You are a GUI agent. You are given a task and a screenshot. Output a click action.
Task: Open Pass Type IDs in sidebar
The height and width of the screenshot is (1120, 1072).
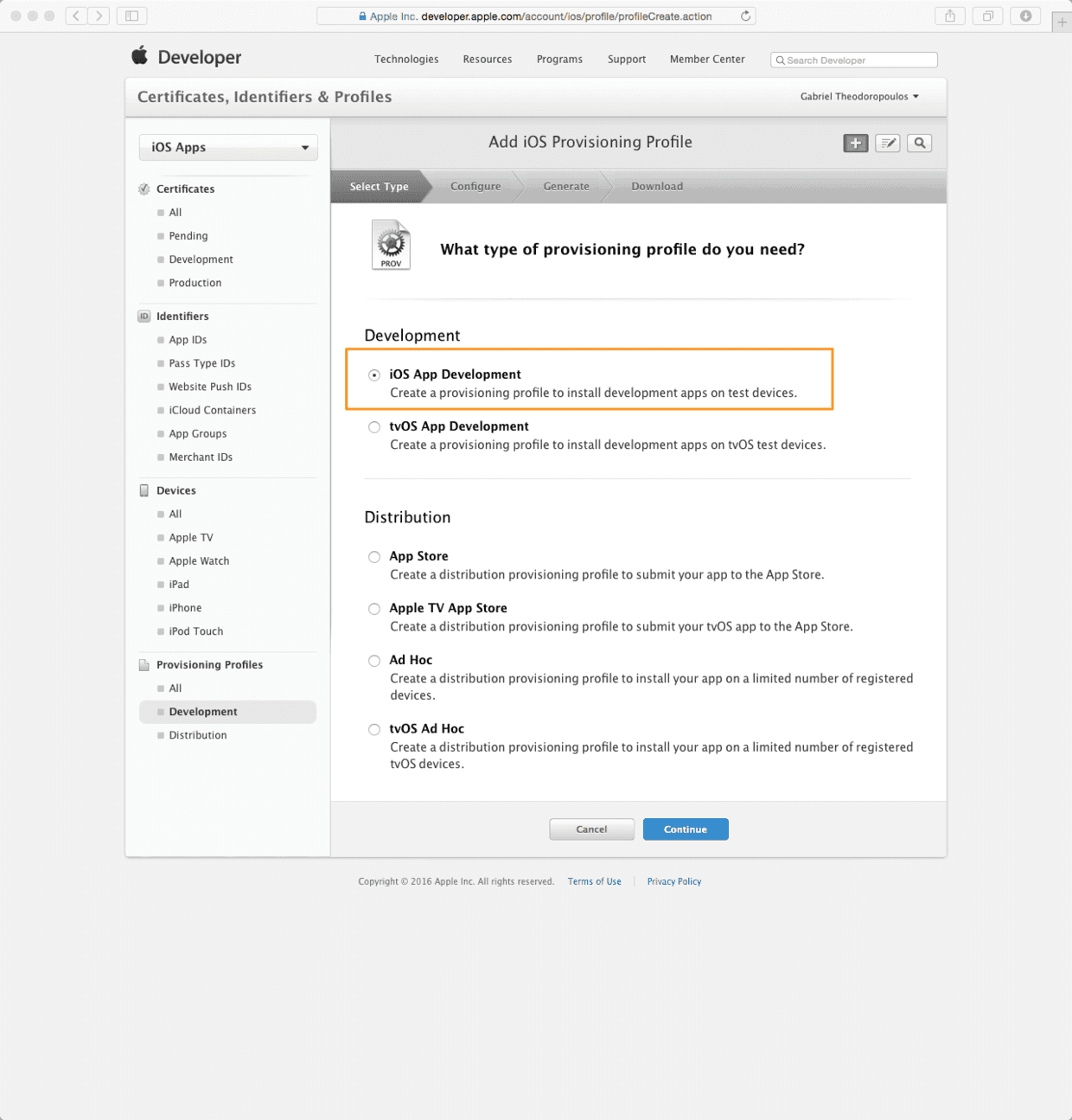202,363
